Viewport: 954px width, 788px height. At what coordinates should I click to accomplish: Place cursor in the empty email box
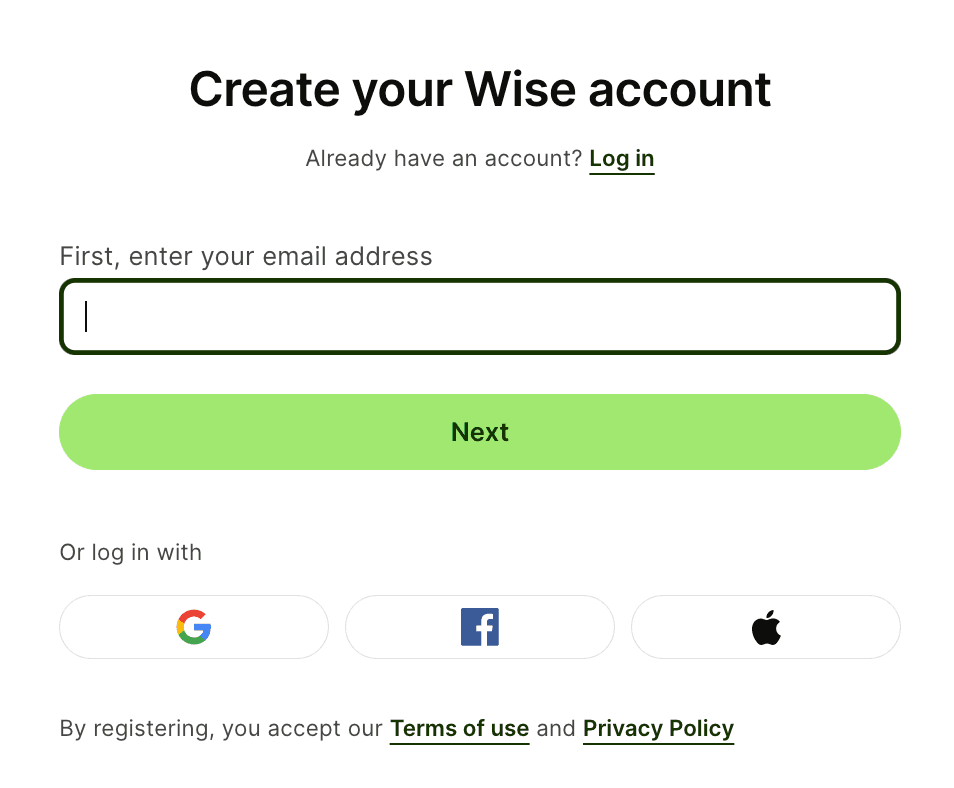[480, 316]
